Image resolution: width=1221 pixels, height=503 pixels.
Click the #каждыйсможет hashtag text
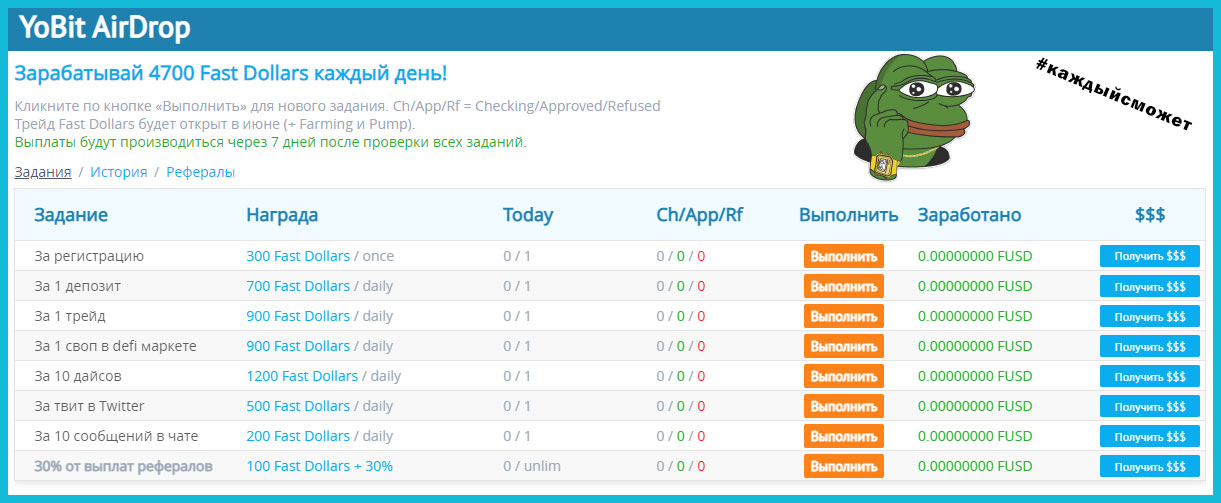click(1113, 94)
